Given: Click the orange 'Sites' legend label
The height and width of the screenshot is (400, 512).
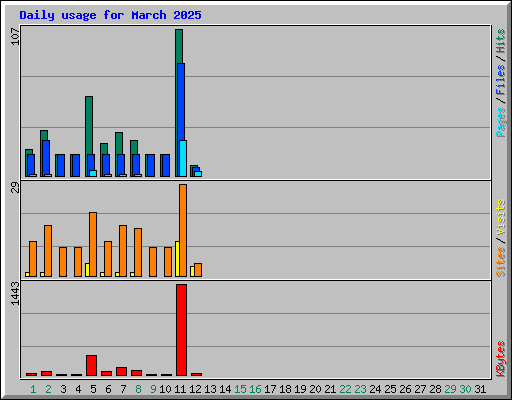Looking at the screenshot, I should tap(501, 262).
